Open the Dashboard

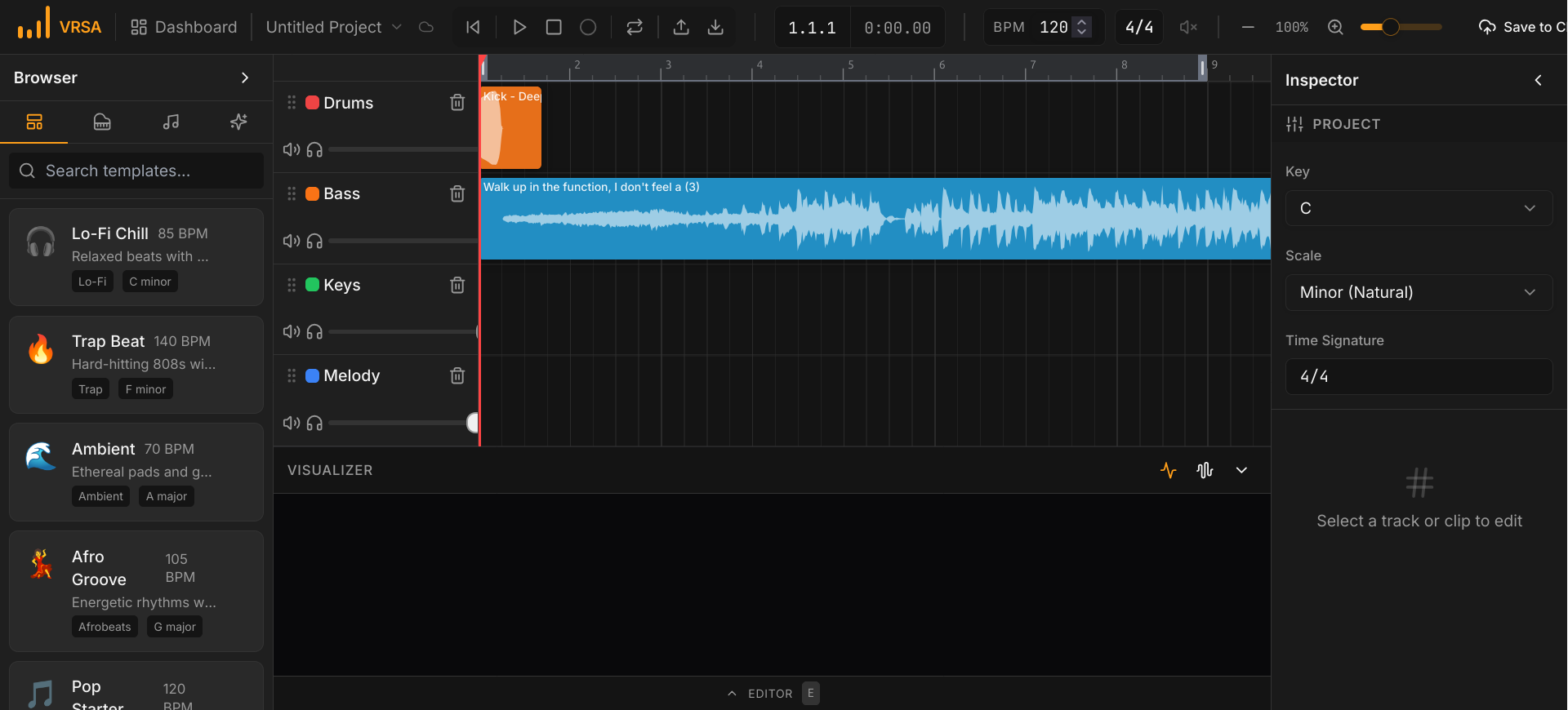pyautogui.click(x=184, y=27)
